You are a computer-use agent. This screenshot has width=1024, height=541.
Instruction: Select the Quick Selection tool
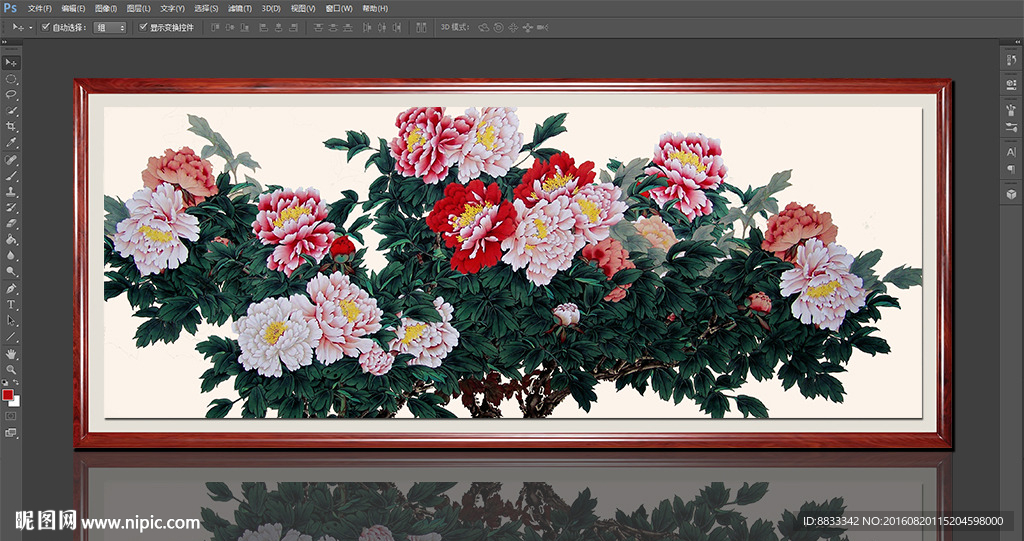click(x=11, y=111)
